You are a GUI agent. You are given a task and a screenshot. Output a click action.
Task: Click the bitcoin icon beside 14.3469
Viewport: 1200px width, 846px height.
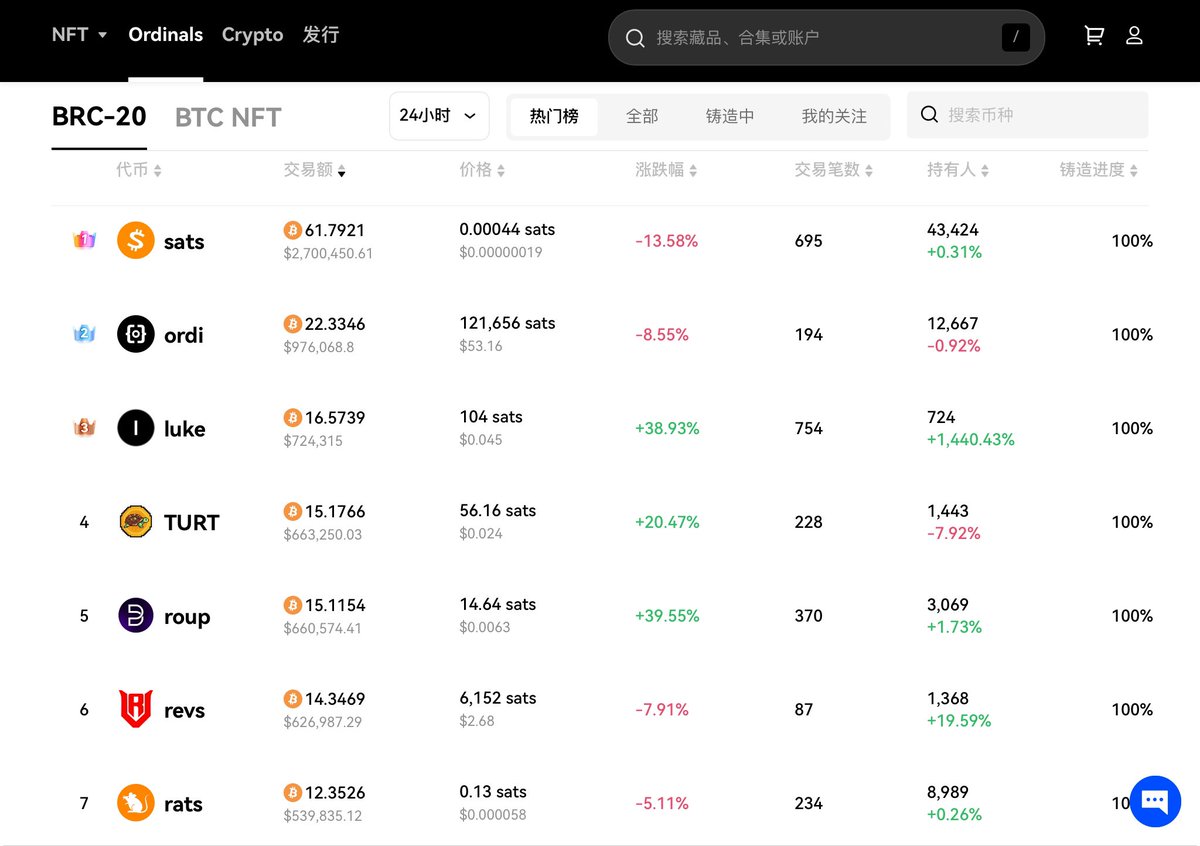[292, 699]
